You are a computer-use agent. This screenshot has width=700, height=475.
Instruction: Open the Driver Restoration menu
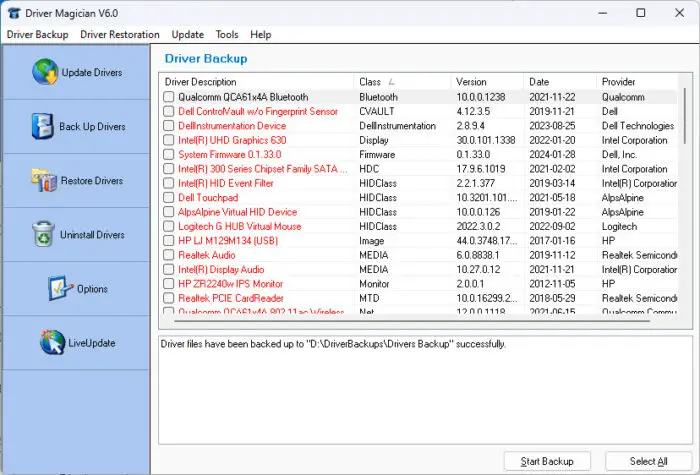click(120, 34)
